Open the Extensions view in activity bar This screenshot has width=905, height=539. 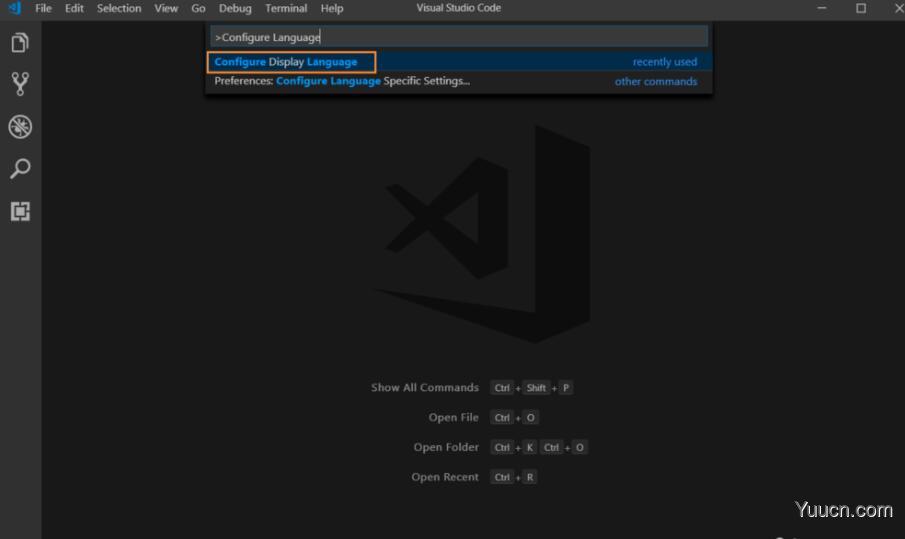click(x=20, y=211)
